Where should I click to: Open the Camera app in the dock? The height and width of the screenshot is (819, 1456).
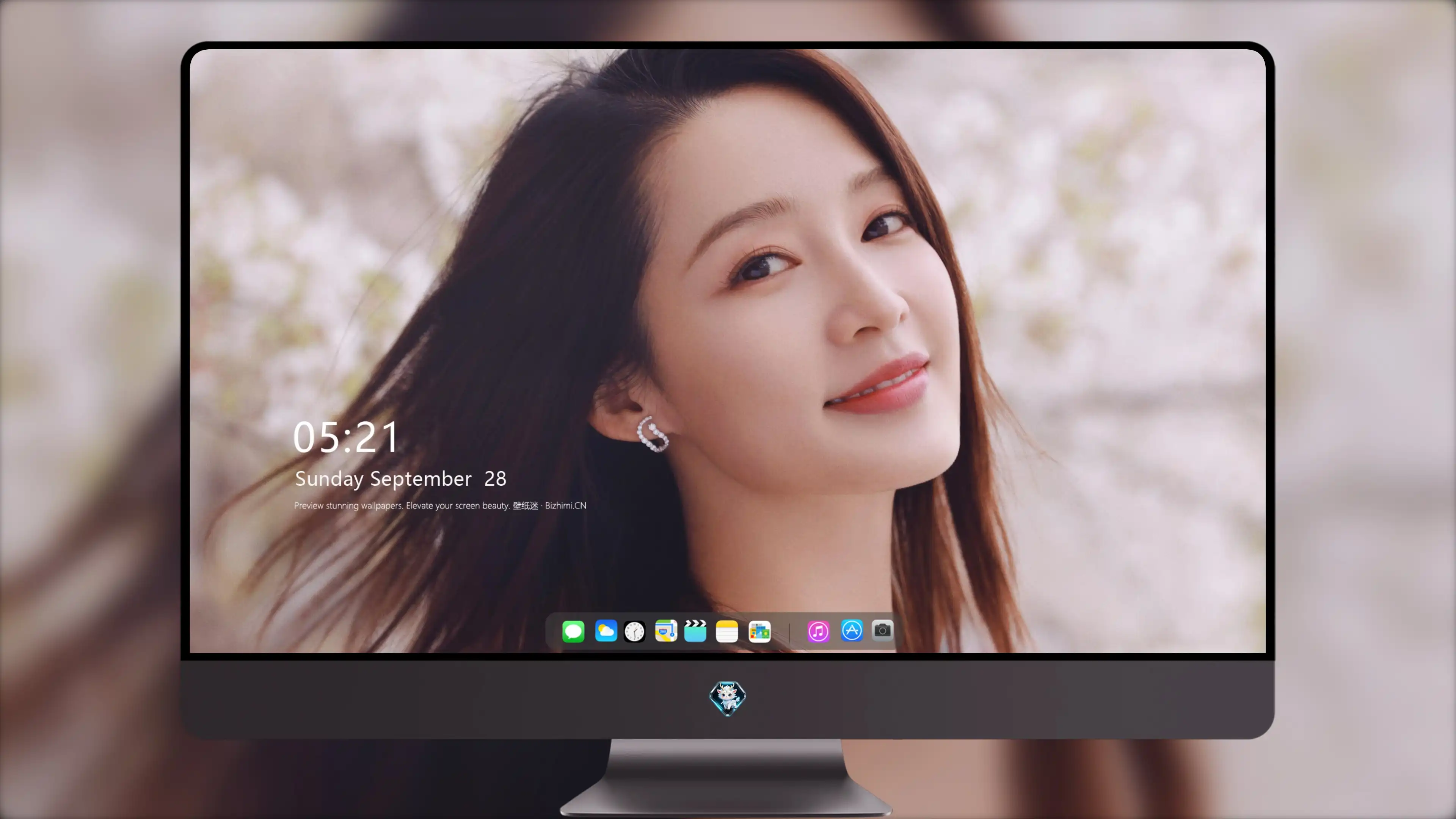882,630
